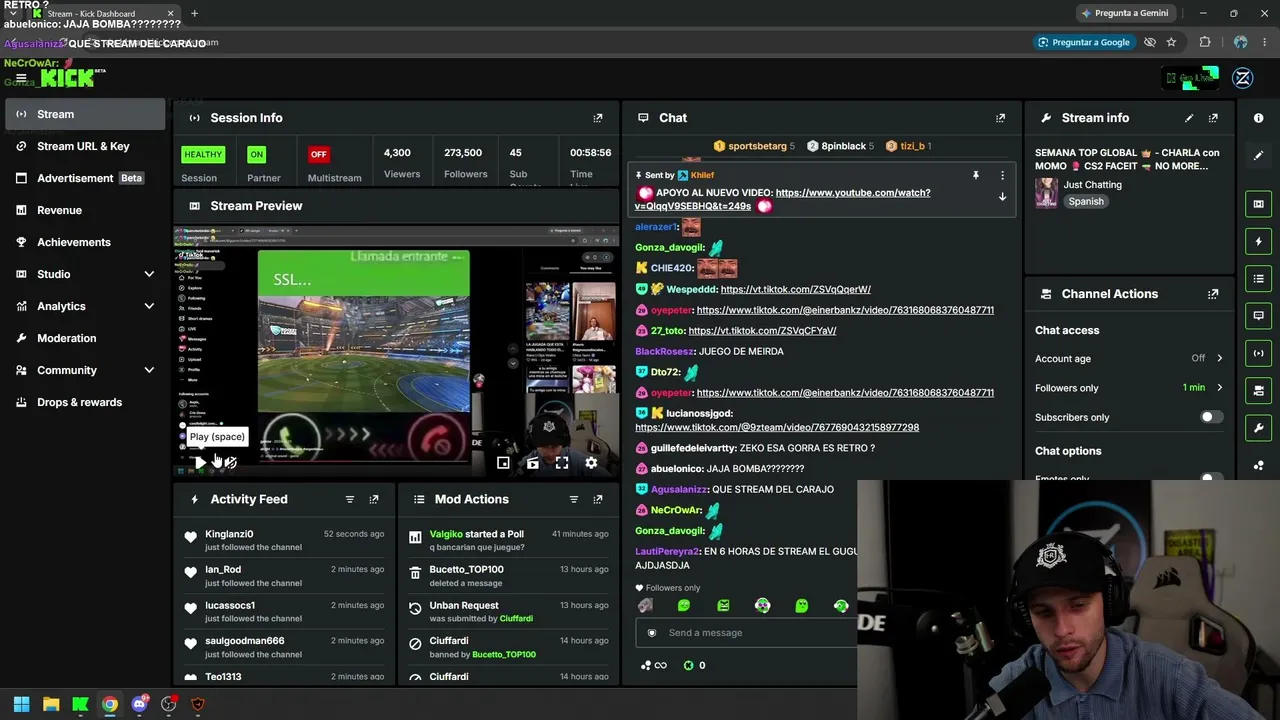This screenshot has width=1280, height=720.
Task: Toggle chat widget in right rail
Action: pyautogui.click(x=1258, y=316)
